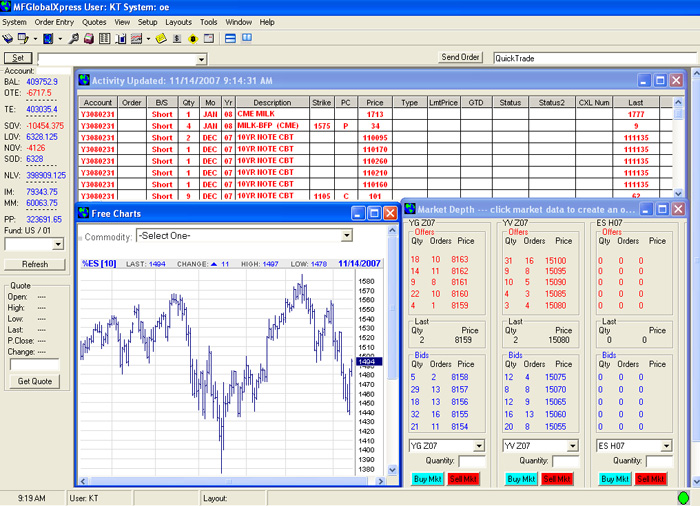Tile windows vertically using toolbar icon
Viewport: 700px width, 506px height.
[247, 38]
